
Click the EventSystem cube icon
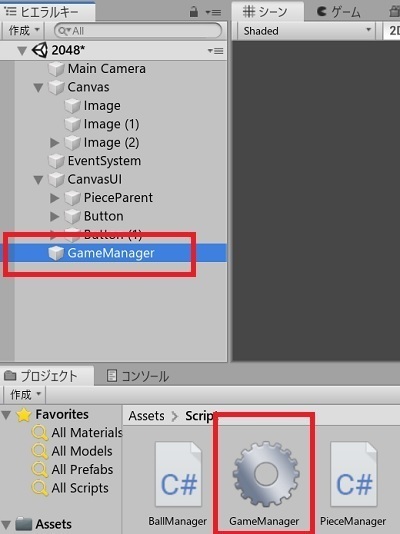coord(56,161)
